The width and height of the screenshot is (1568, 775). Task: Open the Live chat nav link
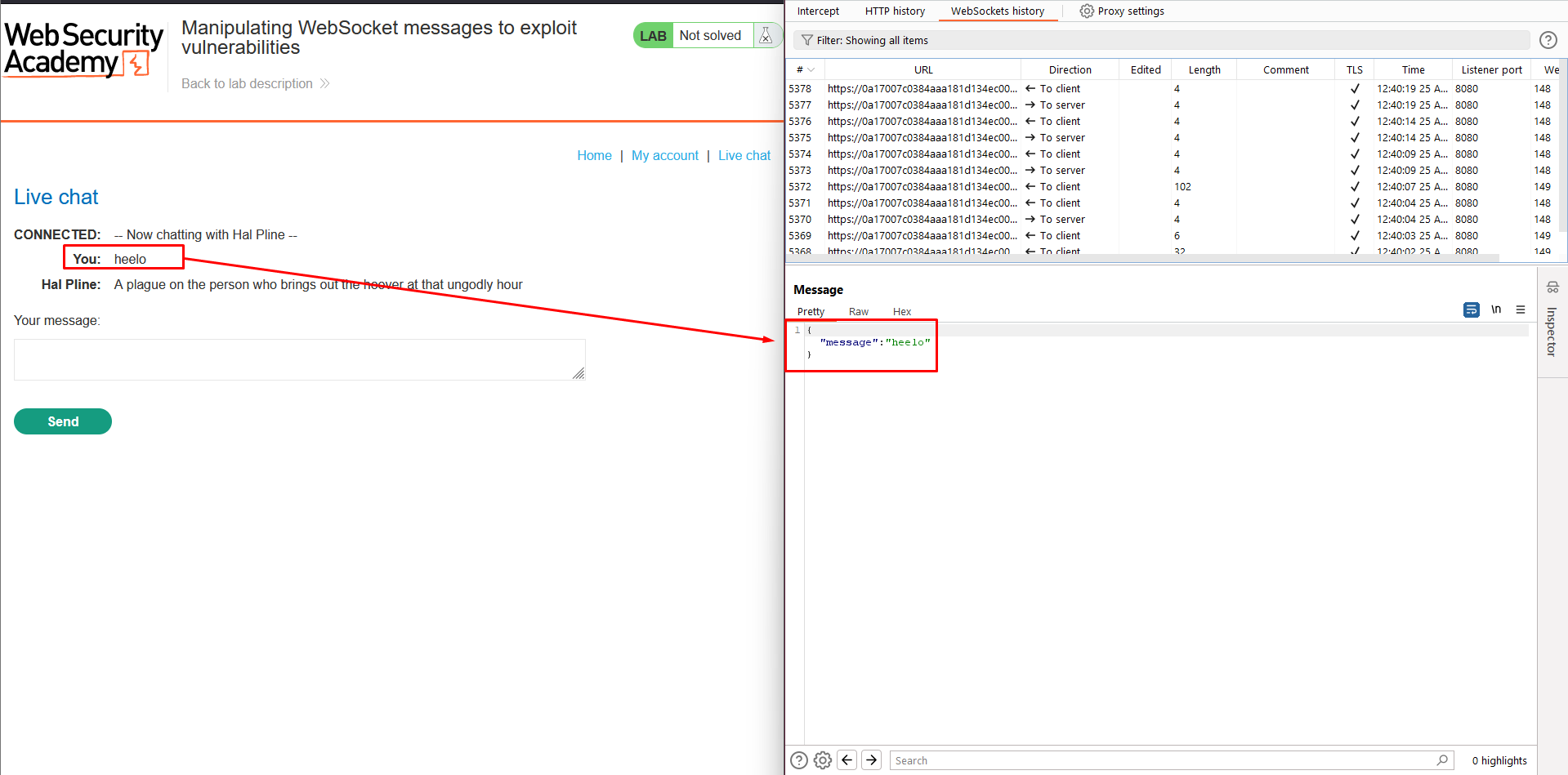click(x=744, y=155)
